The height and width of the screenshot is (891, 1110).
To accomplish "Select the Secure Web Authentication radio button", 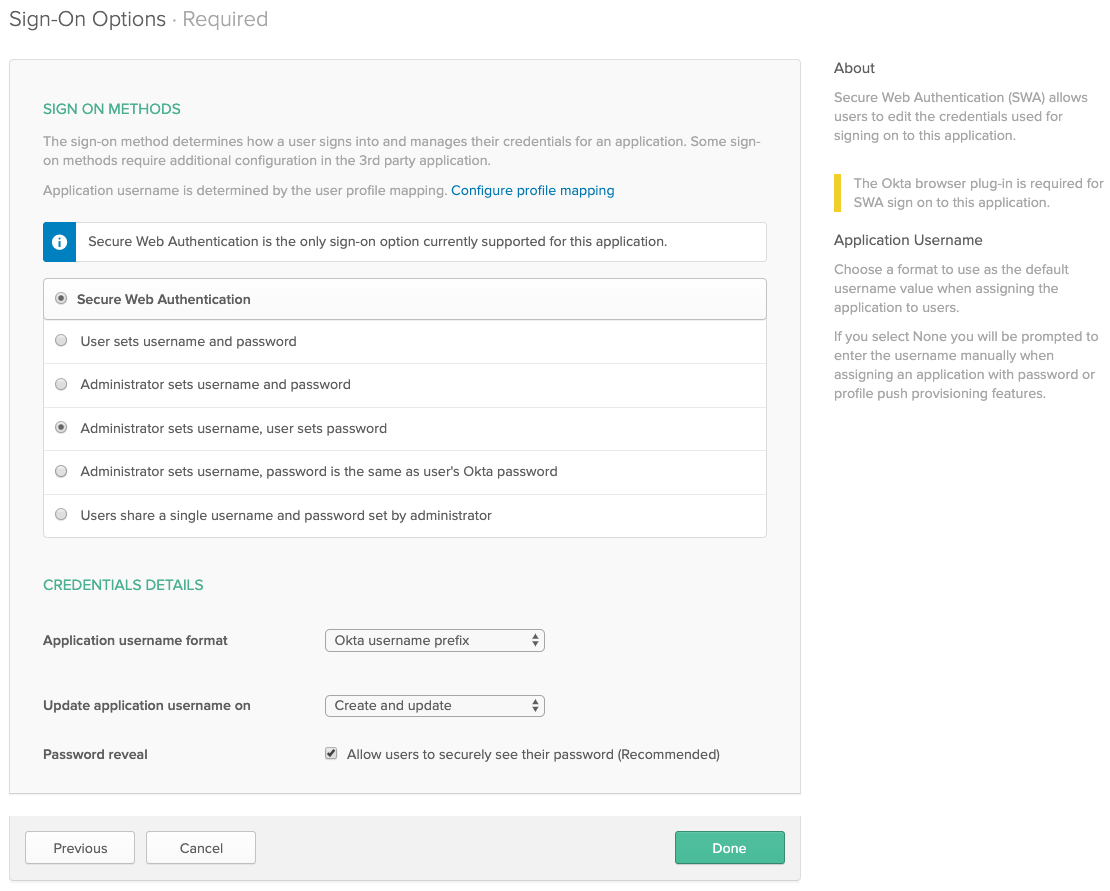I will pos(62,299).
